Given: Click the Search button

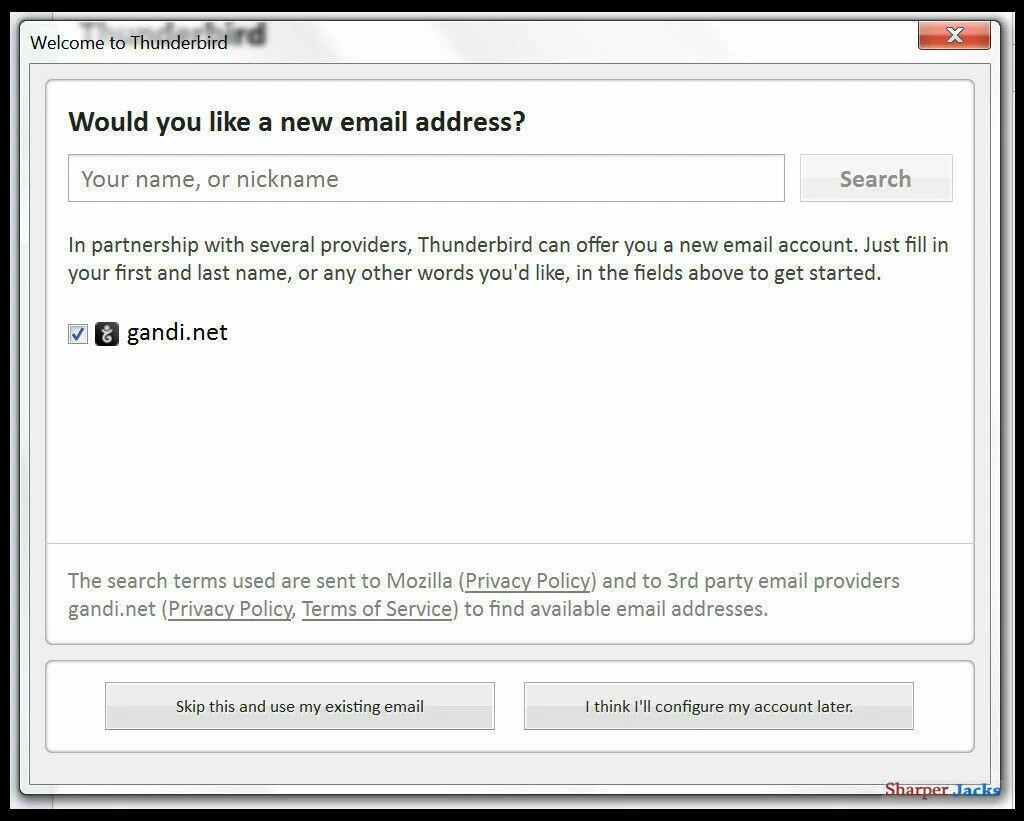Looking at the screenshot, I should pos(876,178).
